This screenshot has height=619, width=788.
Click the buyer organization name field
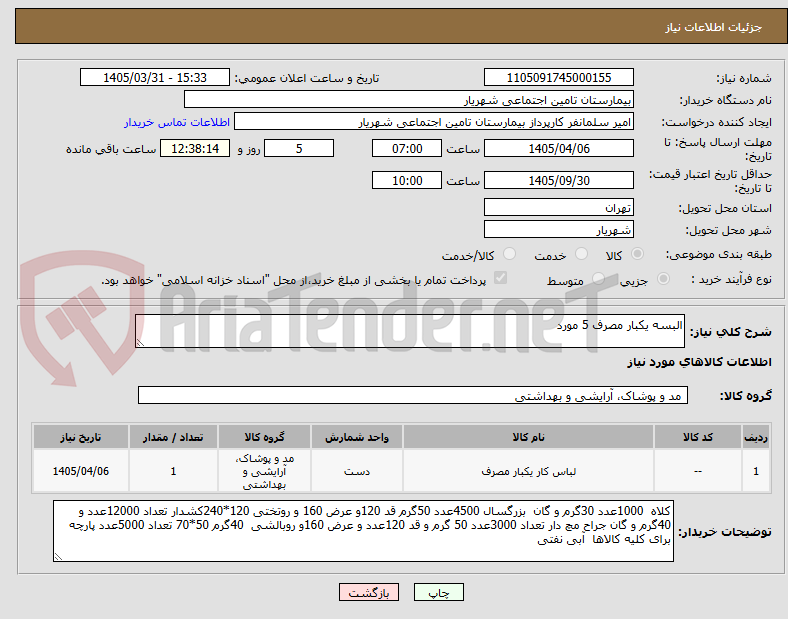coord(409,100)
